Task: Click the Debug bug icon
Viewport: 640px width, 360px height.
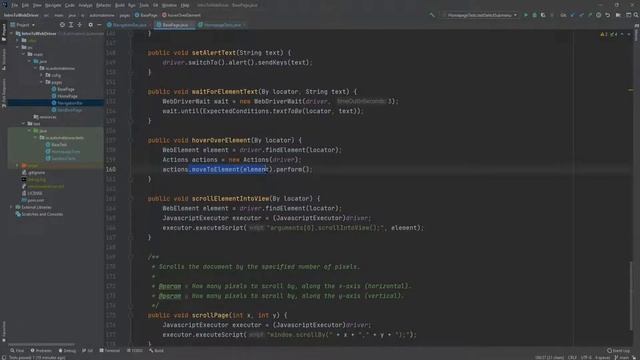Action: point(534,15)
